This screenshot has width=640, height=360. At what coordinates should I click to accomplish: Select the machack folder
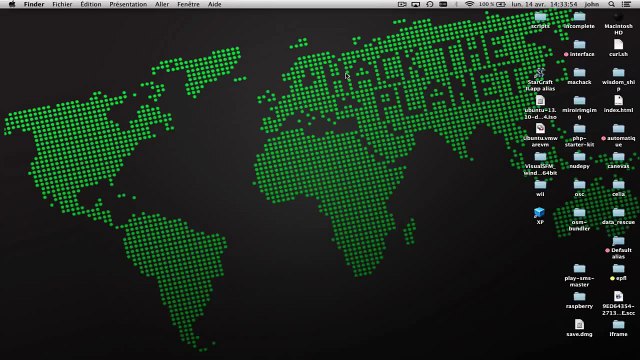tap(579, 73)
